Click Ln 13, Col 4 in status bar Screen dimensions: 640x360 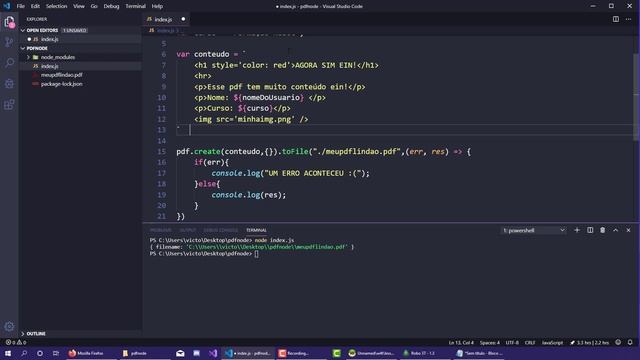pos(461,342)
